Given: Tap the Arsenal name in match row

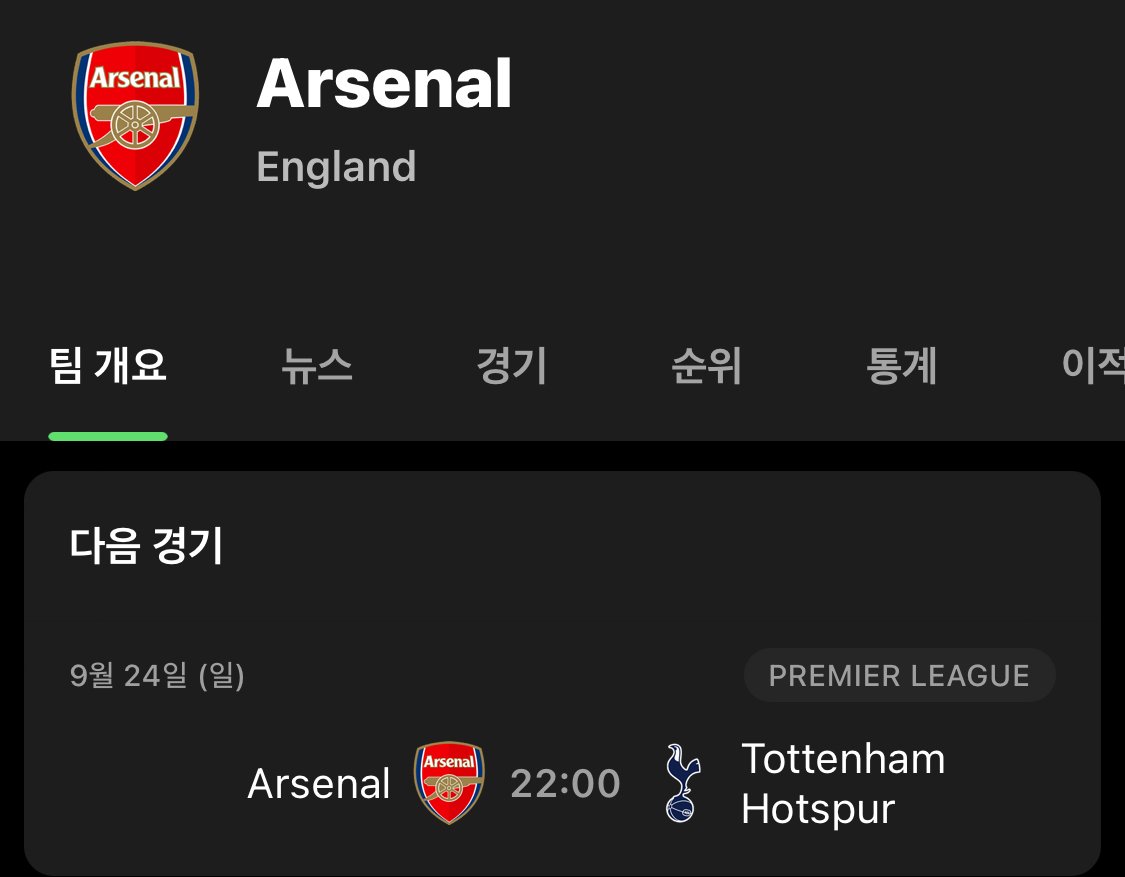Looking at the screenshot, I should point(319,783).
